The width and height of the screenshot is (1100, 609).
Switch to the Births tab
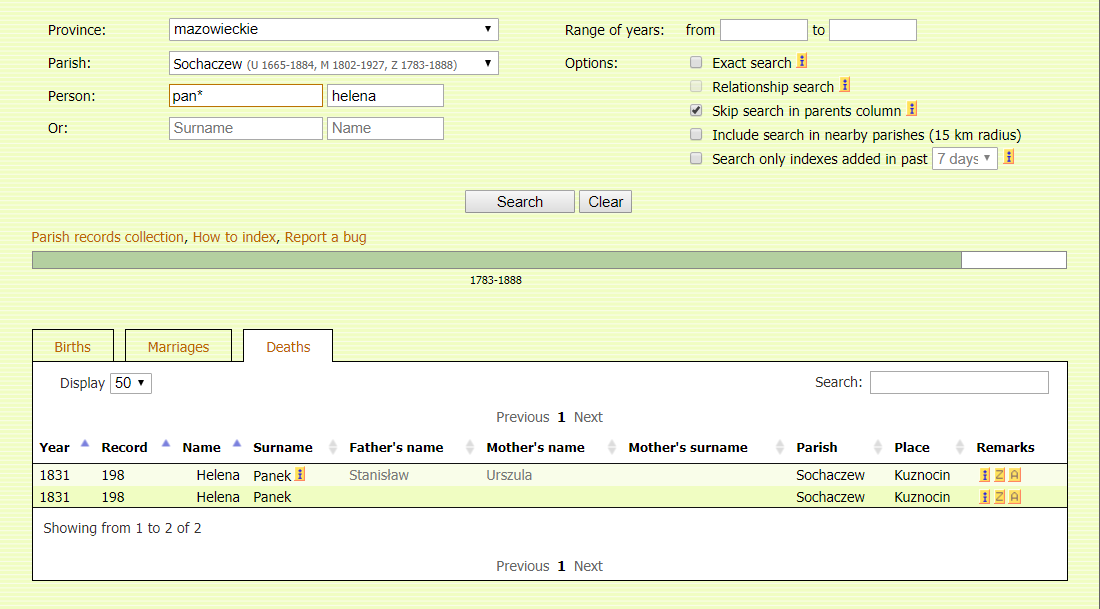tap(72, 347)
